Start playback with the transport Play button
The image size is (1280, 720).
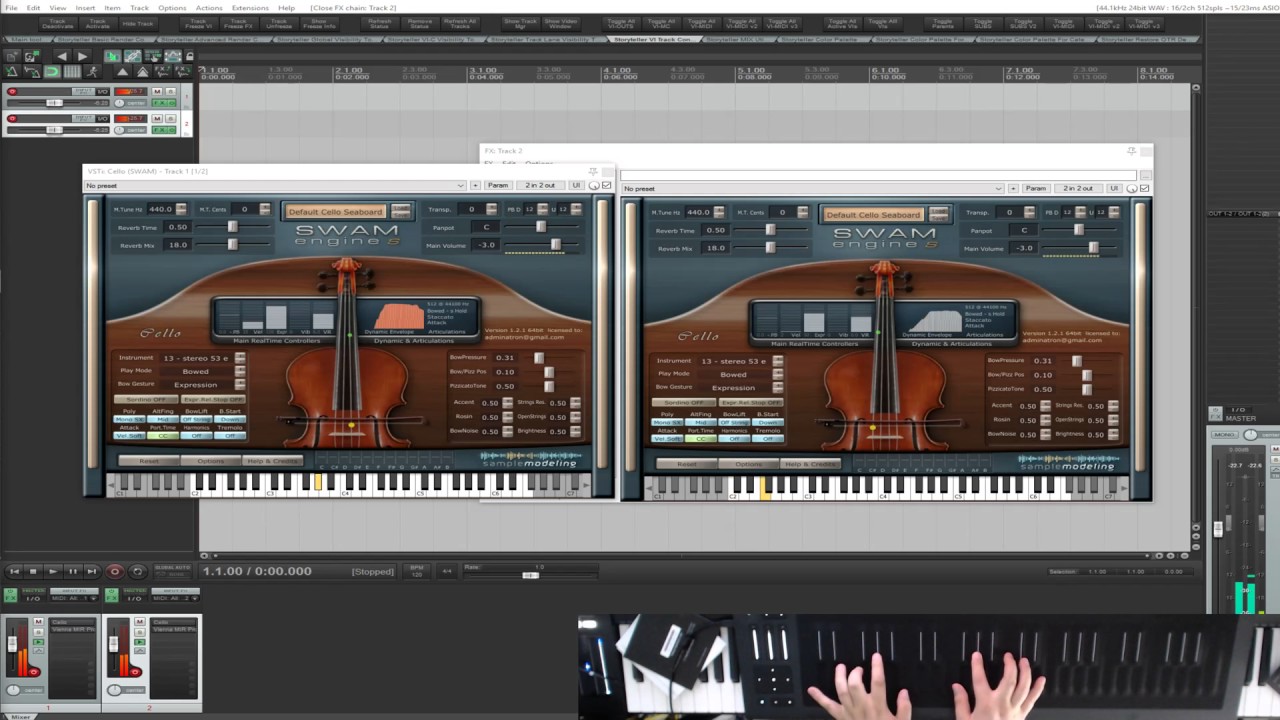click(53, 571)
